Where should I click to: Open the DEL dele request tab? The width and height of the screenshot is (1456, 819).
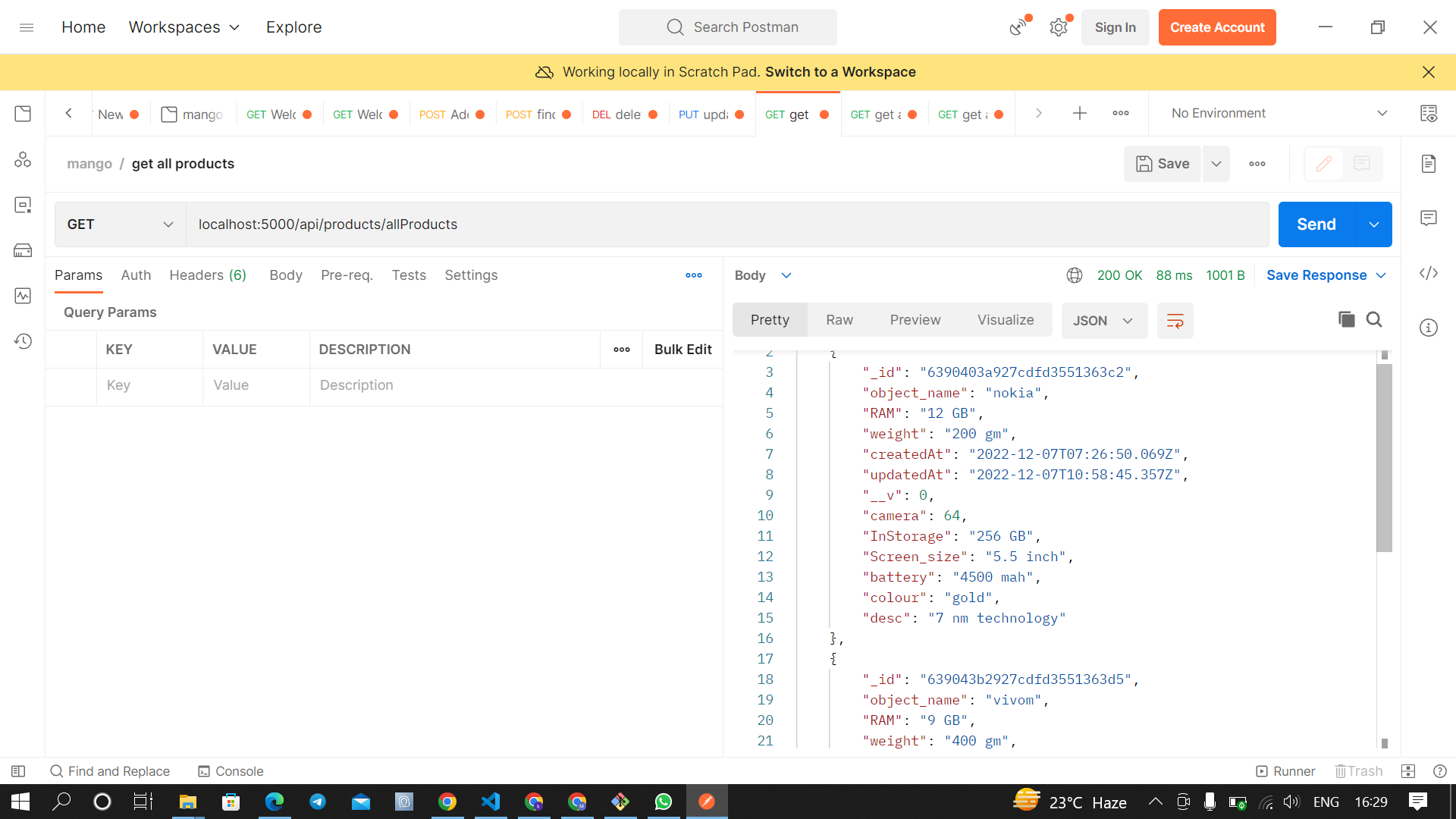pos(625,115)
